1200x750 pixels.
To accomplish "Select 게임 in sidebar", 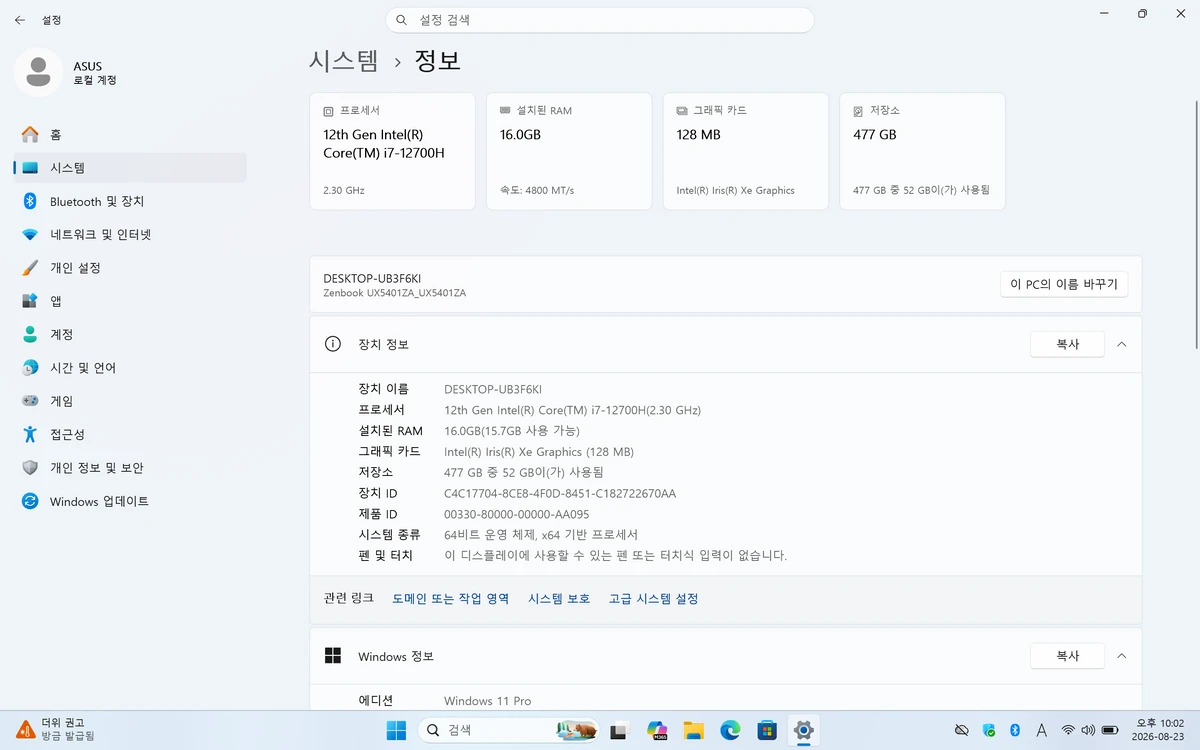I will tap(130, 401).
